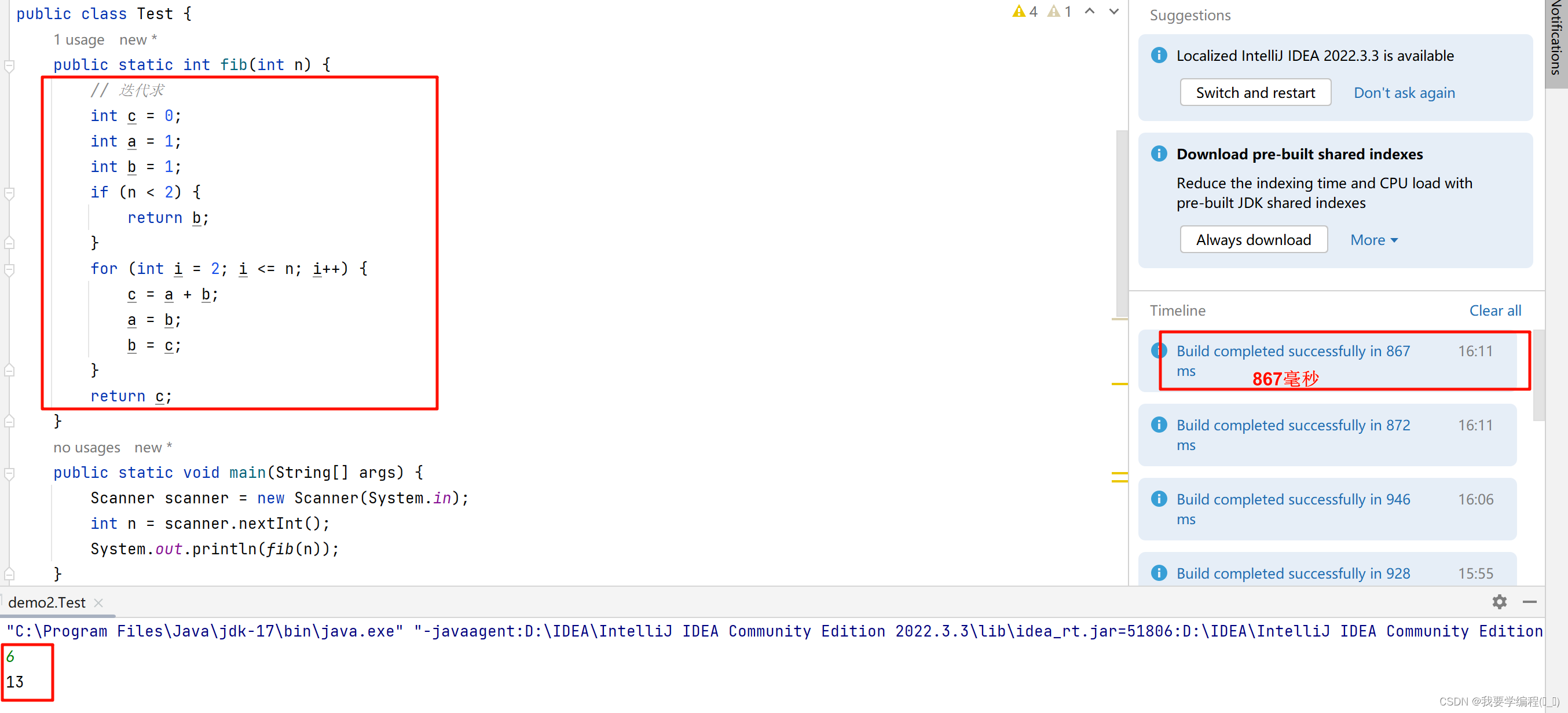Click the '1 usage' hint above fib

[79, 39]
